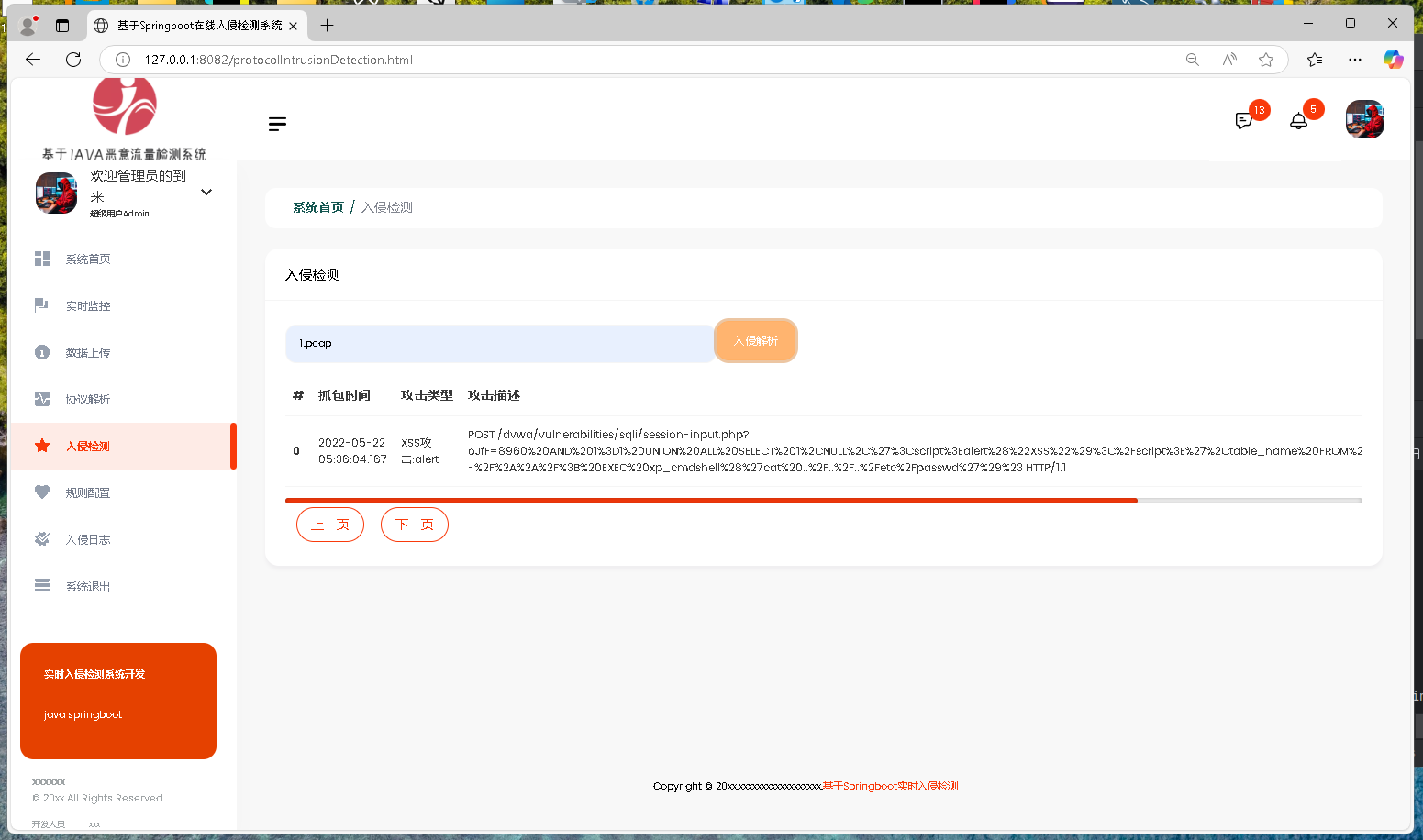Screen dimensions: 1423x840
Task: Open the messages bubble showing 13
Action: click(x=1245, y=120)
